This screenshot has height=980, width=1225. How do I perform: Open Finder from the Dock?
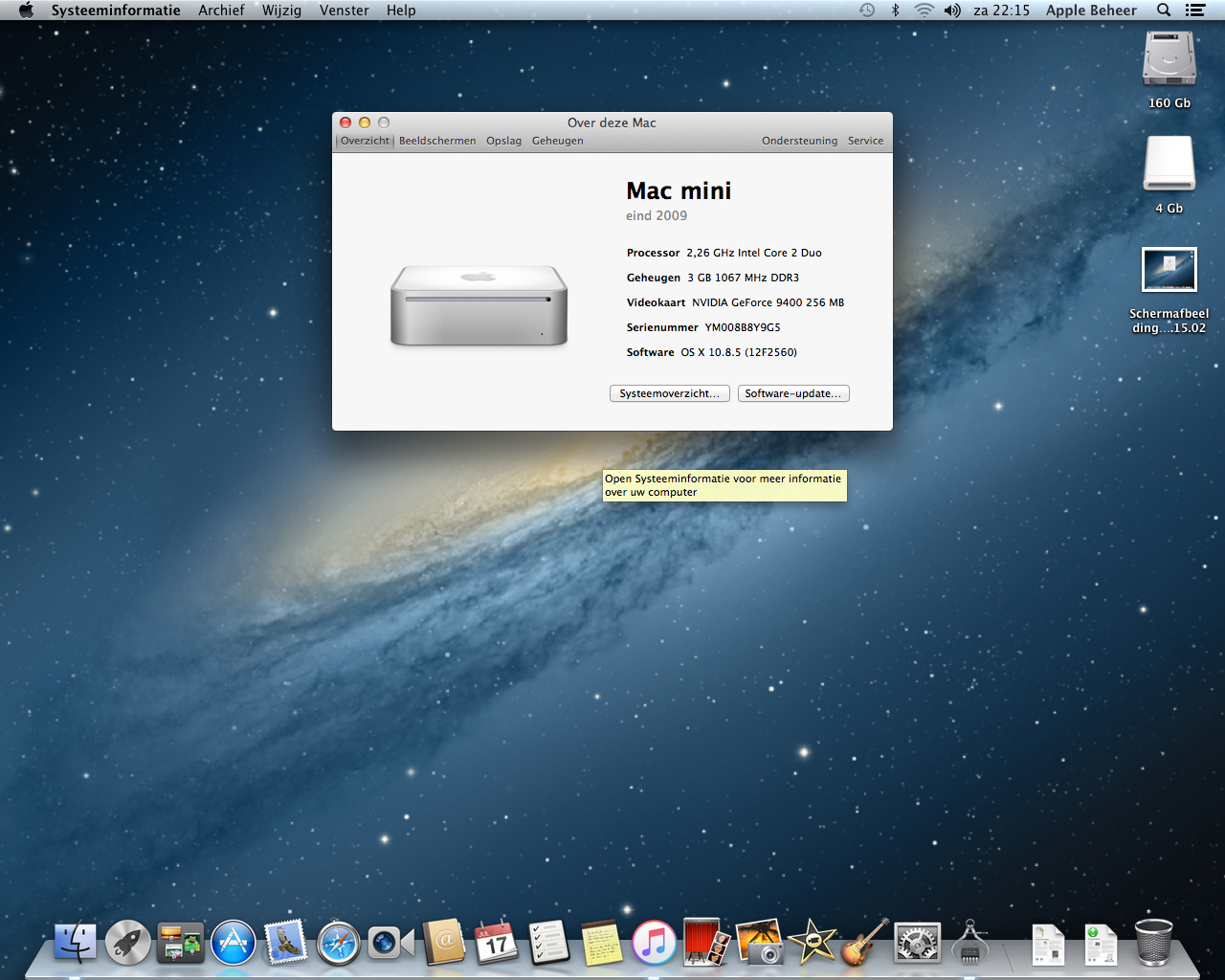pos(75,943)
